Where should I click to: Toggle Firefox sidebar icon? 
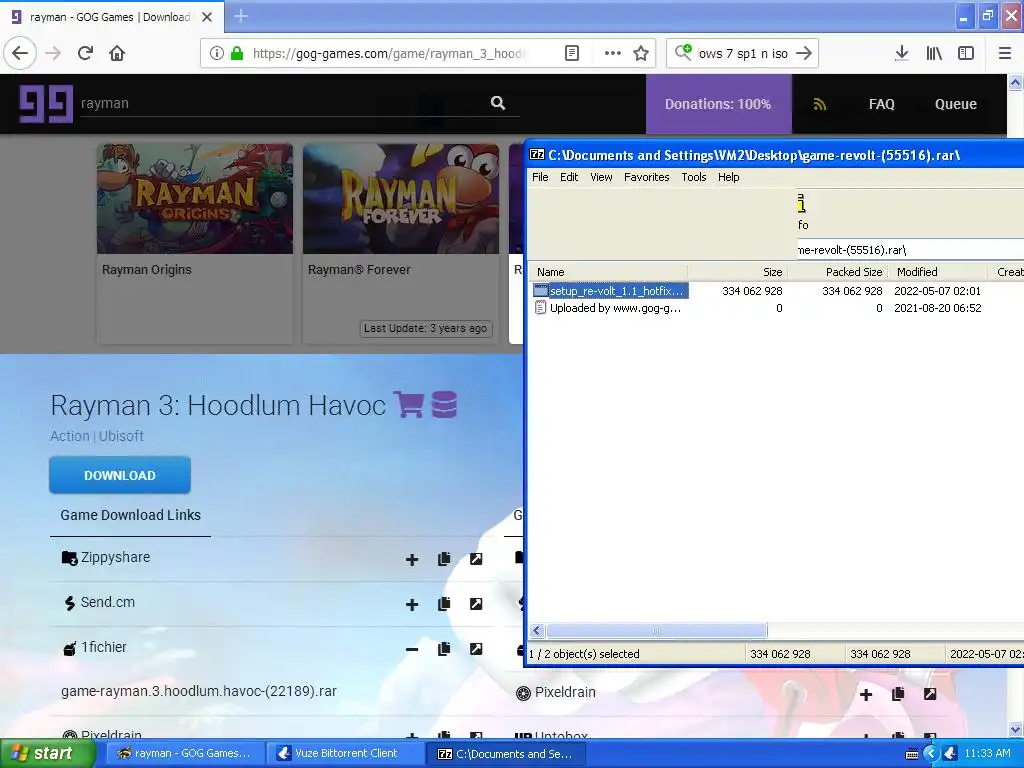[966, 54]
